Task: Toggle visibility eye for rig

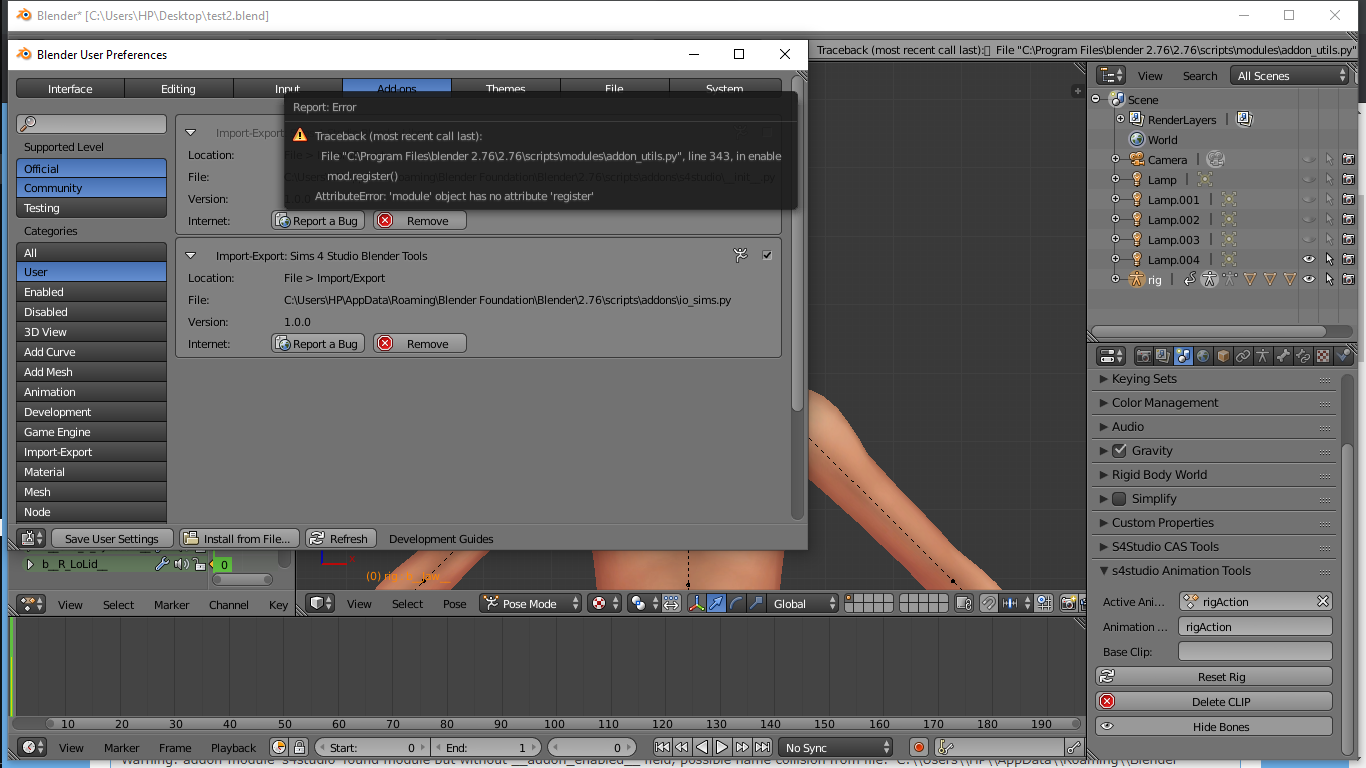Action: [x=1308, y=280]
